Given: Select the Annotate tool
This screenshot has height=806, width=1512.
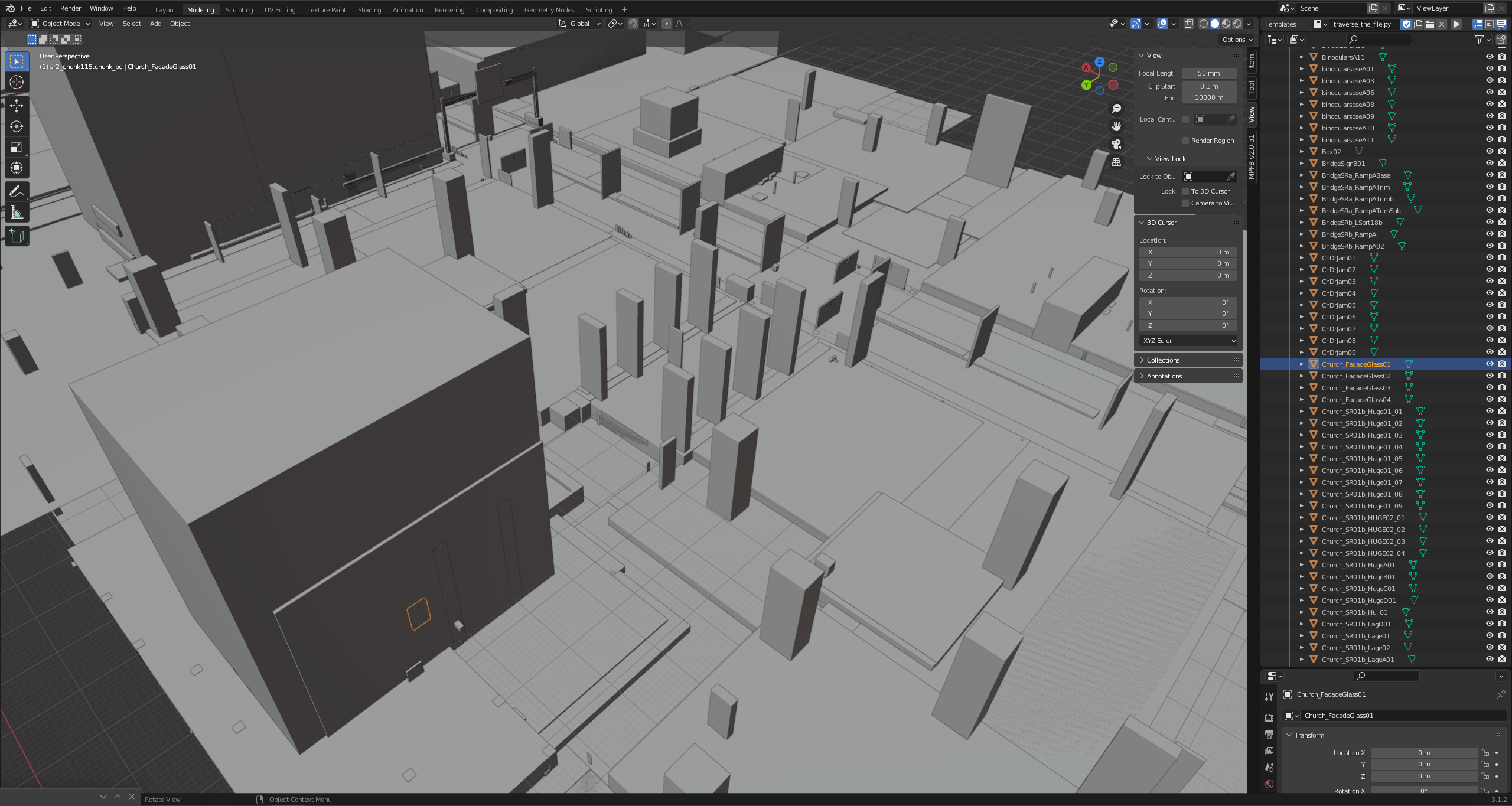Looking at the screenshot, I should pyautogui.click(x=17, y=192).
